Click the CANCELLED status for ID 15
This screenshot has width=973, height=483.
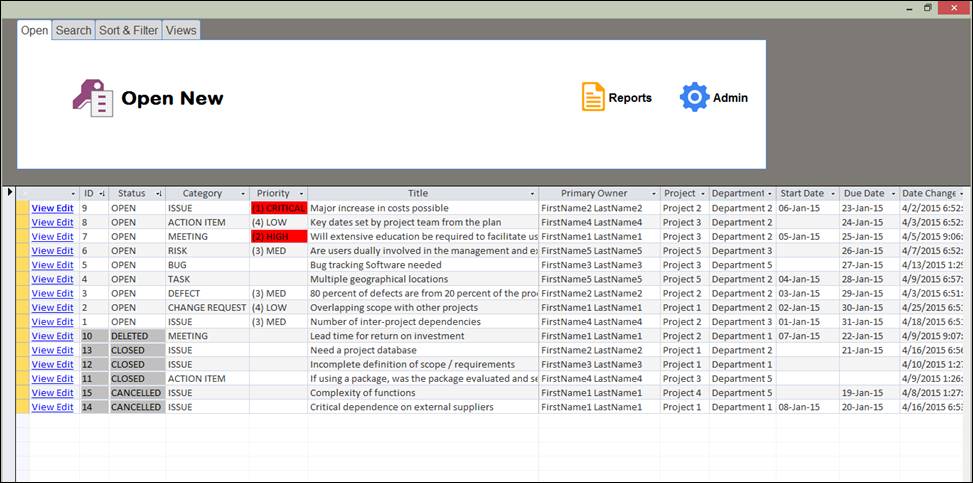[137, 393]
